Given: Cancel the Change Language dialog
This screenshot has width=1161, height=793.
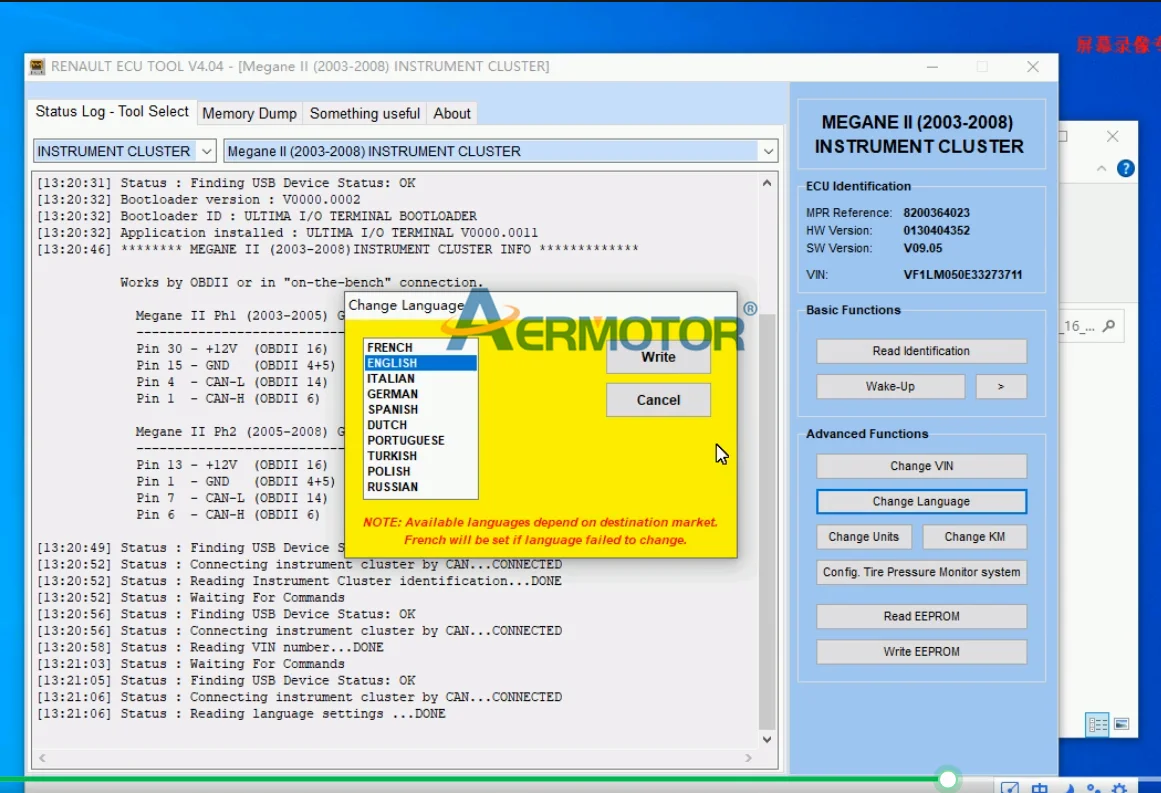Looking at the screenshot, I should pos(658,400).
